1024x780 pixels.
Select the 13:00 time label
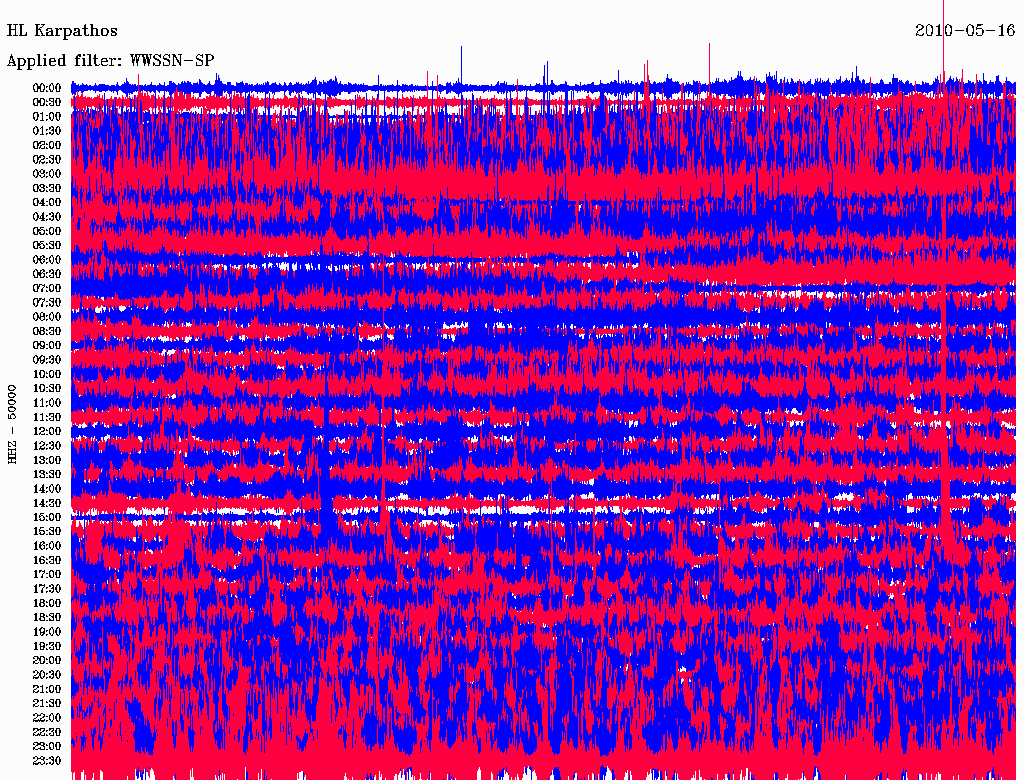(x=47, y=461)
